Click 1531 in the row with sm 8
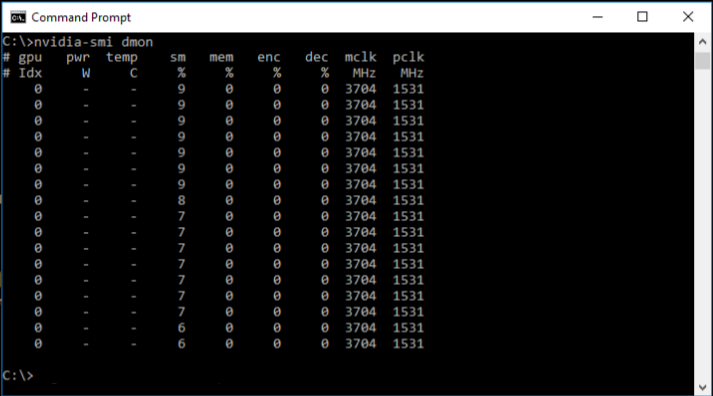 408,200
